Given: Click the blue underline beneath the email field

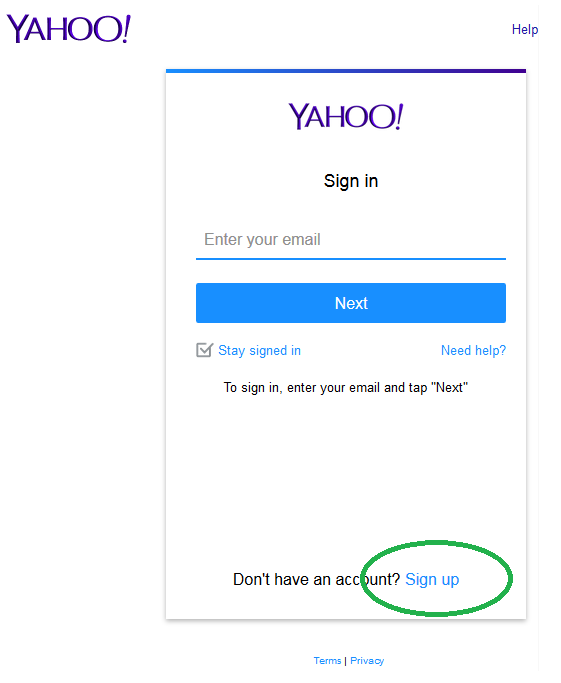Looking at the screenshot, I should [x=351, y=259].
